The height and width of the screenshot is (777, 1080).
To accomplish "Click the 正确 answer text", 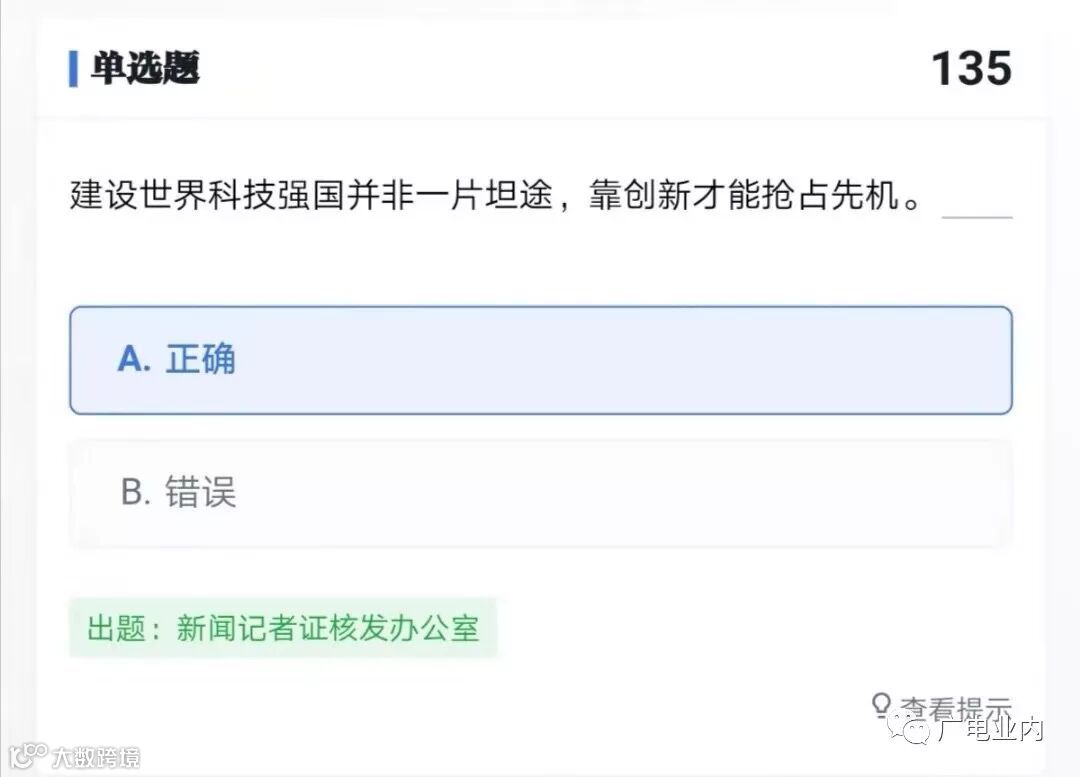I will click(x=201, y=359).
